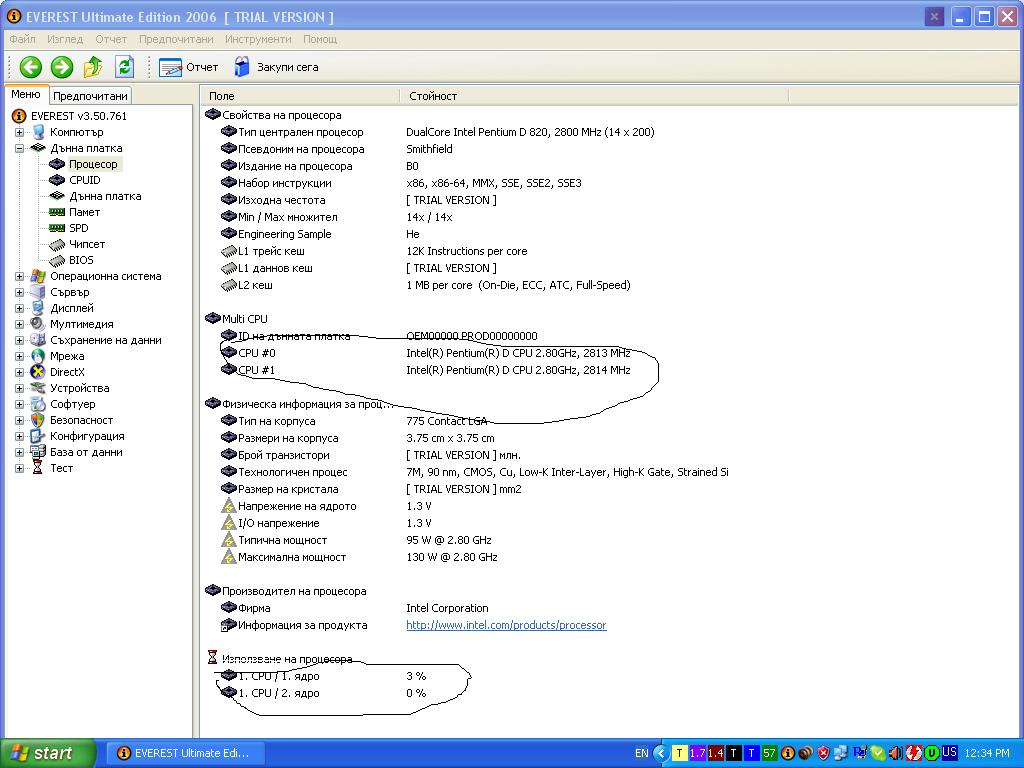Viewport: 1024px width, 768px height.
Task: Click the Refresh toolbar icon
Action: point(124,67)
